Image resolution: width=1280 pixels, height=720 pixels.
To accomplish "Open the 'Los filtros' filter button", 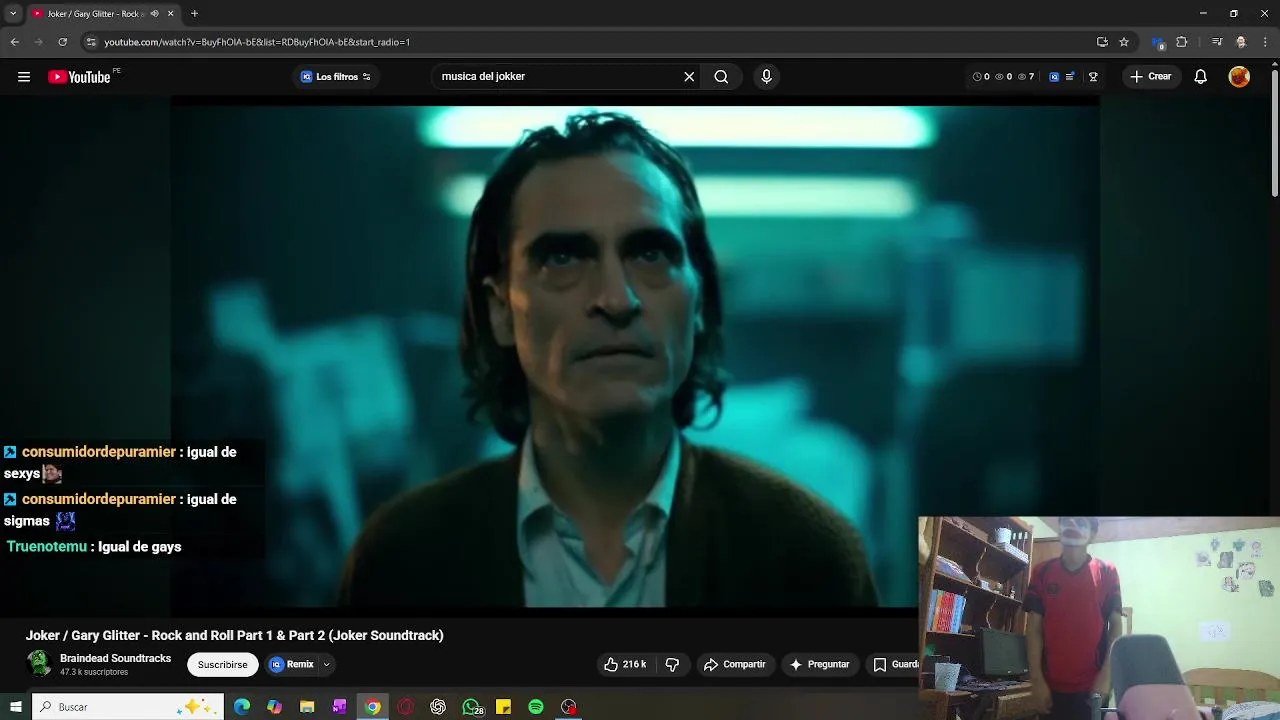I will click(x=336, y=77).
